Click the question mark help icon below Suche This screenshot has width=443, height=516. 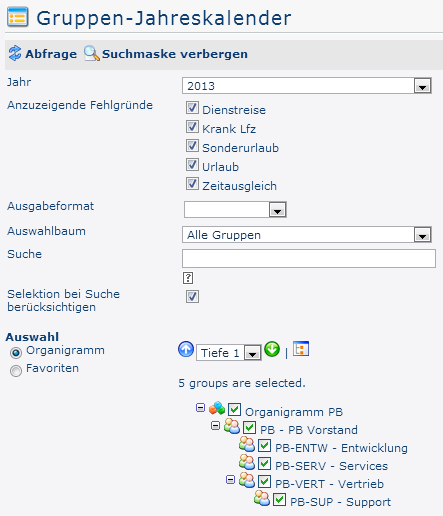188,278
